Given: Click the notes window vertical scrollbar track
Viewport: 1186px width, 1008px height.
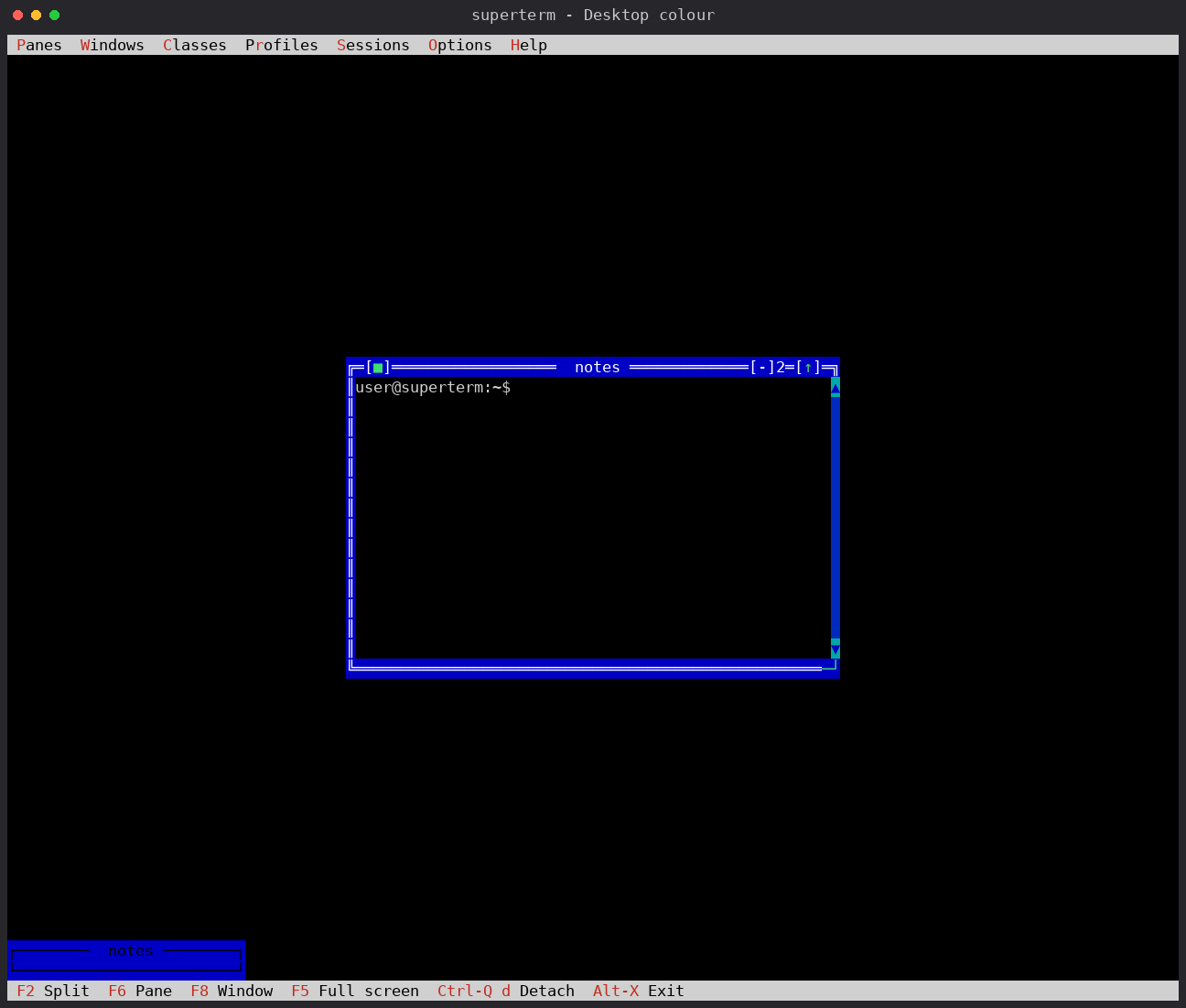Looking at the screenshot, I should pos(836,518).
